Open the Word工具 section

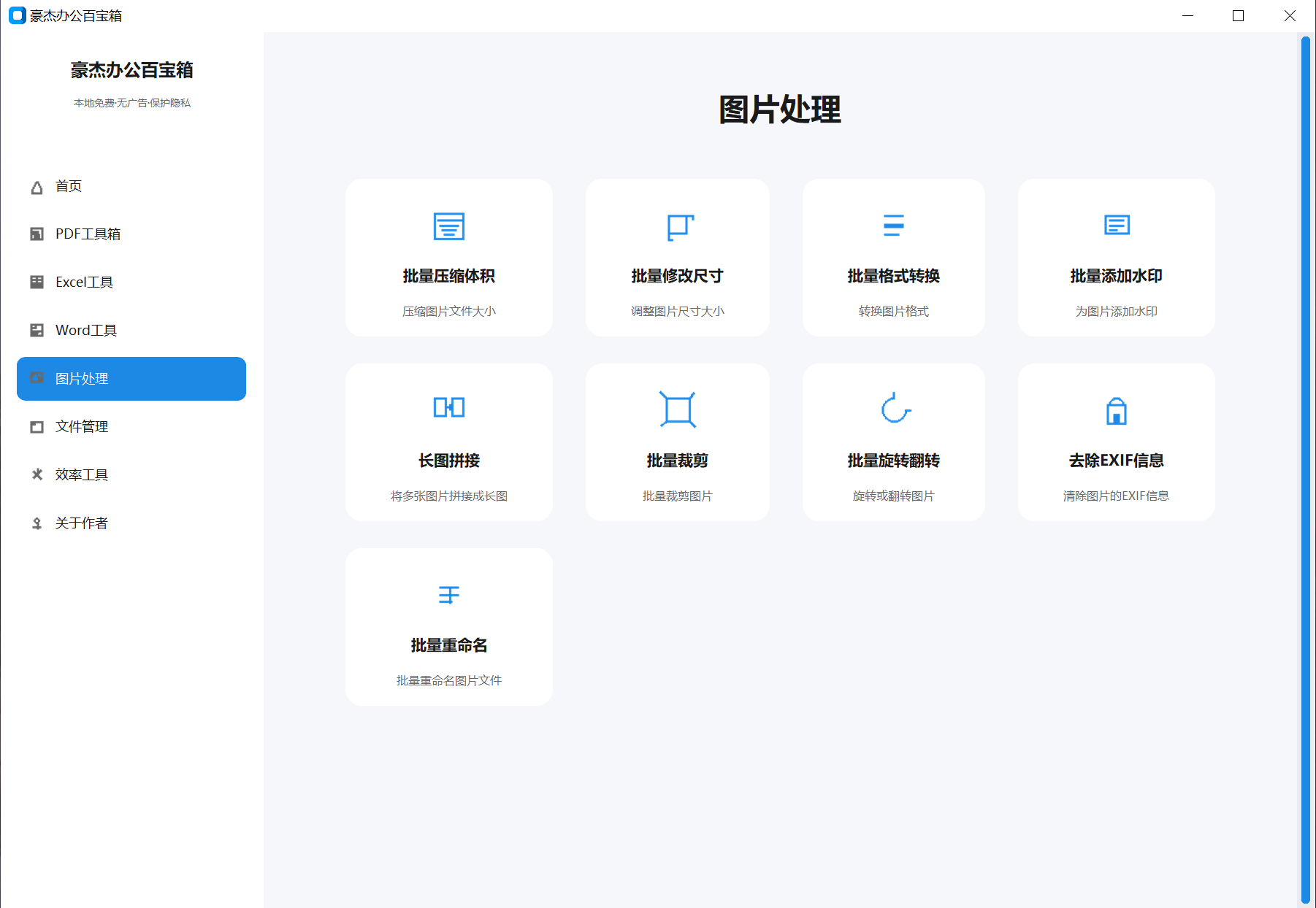pyautogui.click(x=131, y=331)
